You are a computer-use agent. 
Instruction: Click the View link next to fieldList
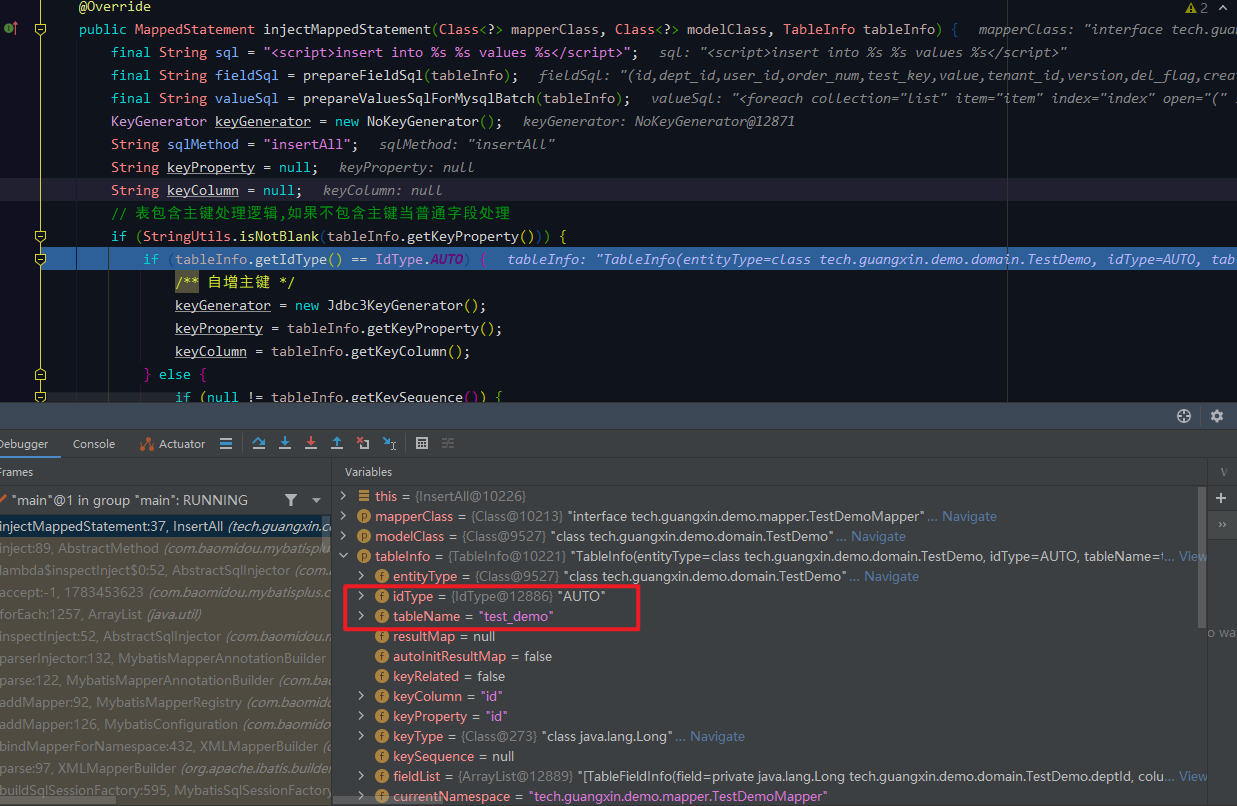tap(1193, 776)
